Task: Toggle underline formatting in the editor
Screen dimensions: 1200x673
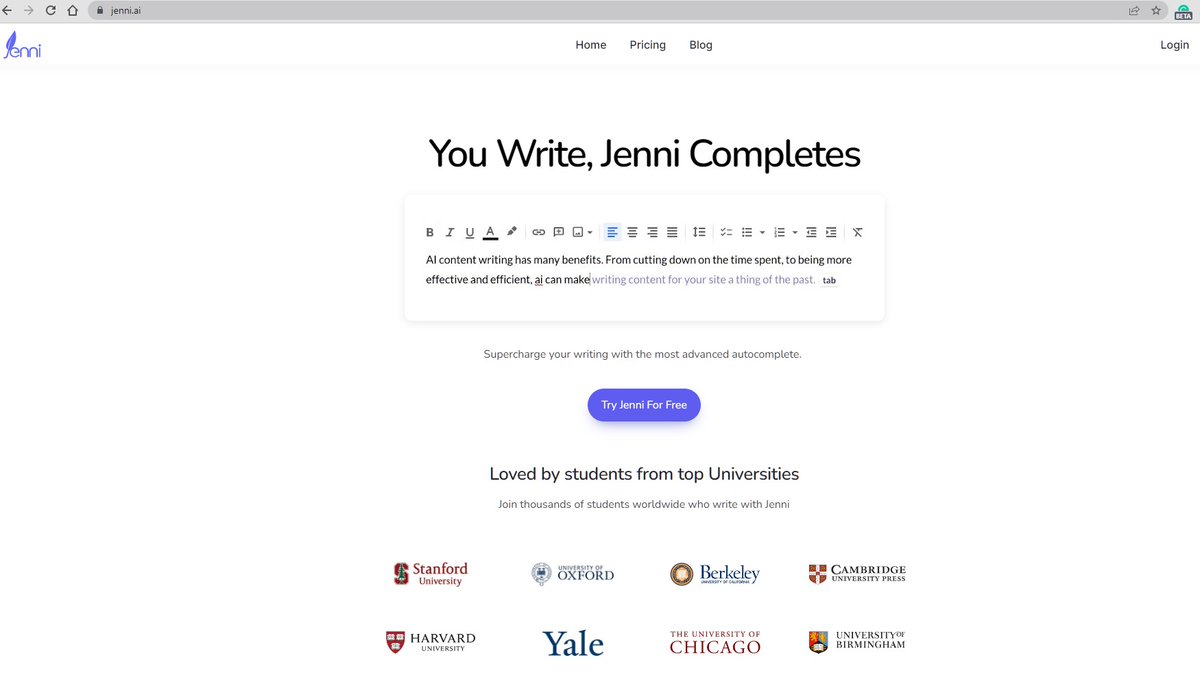Action: pos(470,232)
